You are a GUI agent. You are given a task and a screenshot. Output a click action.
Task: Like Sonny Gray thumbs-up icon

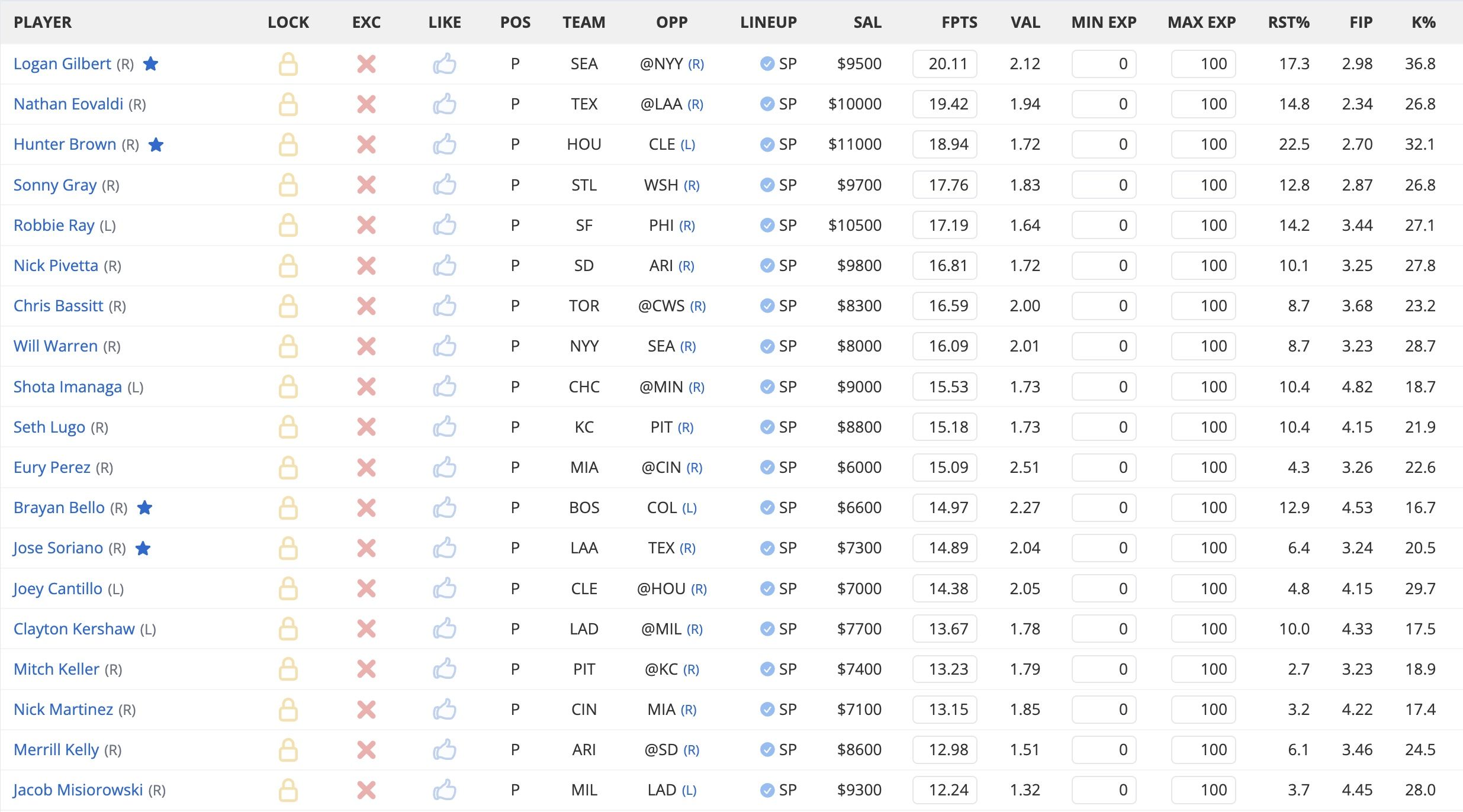pos(445,185)
